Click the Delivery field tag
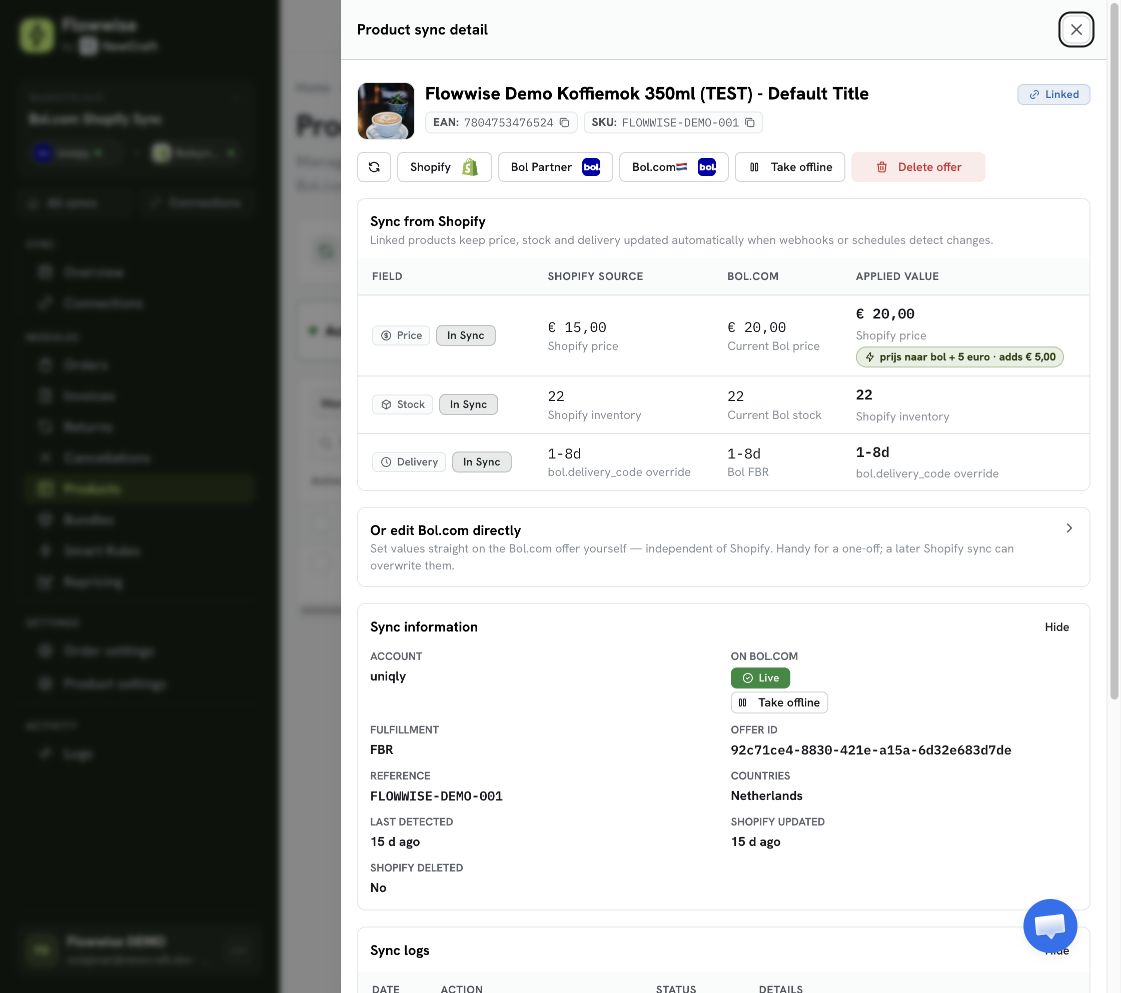Screen dimensions: 1121x993 [409, 462]
